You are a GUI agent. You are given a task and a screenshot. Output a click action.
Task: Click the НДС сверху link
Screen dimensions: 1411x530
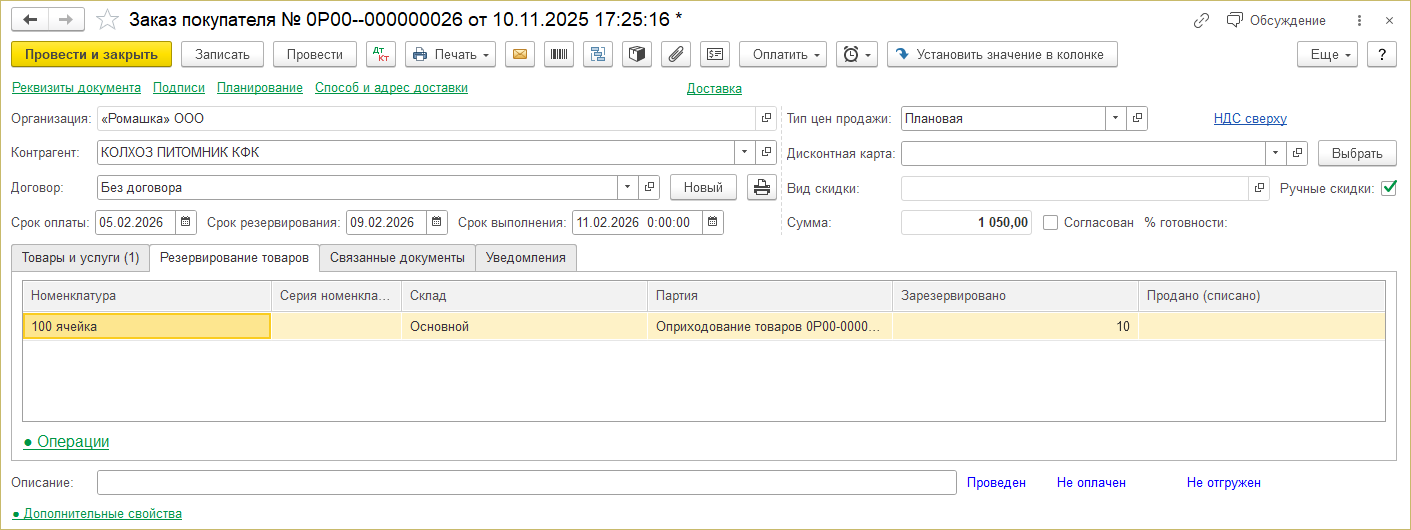pyautogui.click(x=1250, y=118)
